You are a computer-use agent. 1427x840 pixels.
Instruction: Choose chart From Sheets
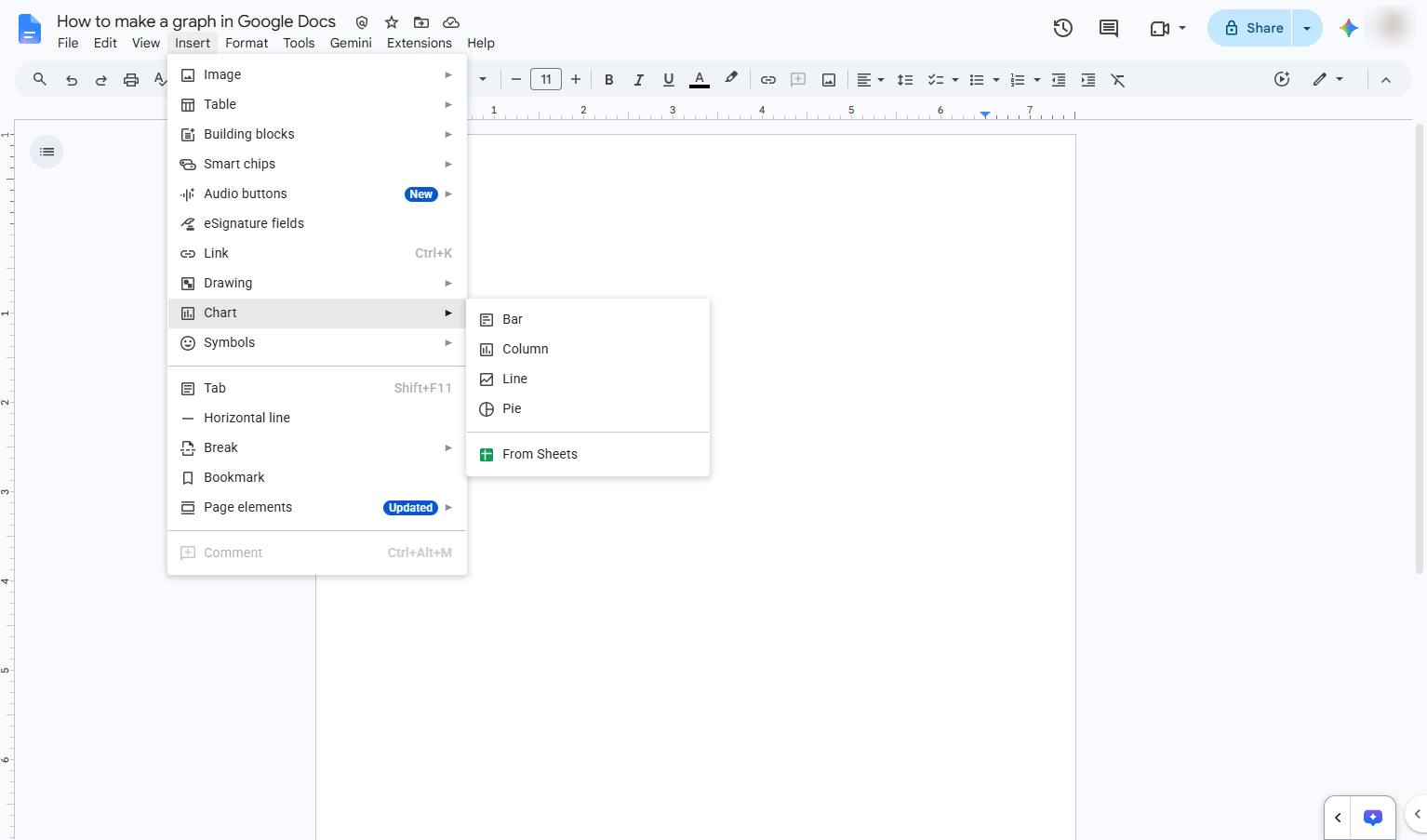[x=588, y=454]
